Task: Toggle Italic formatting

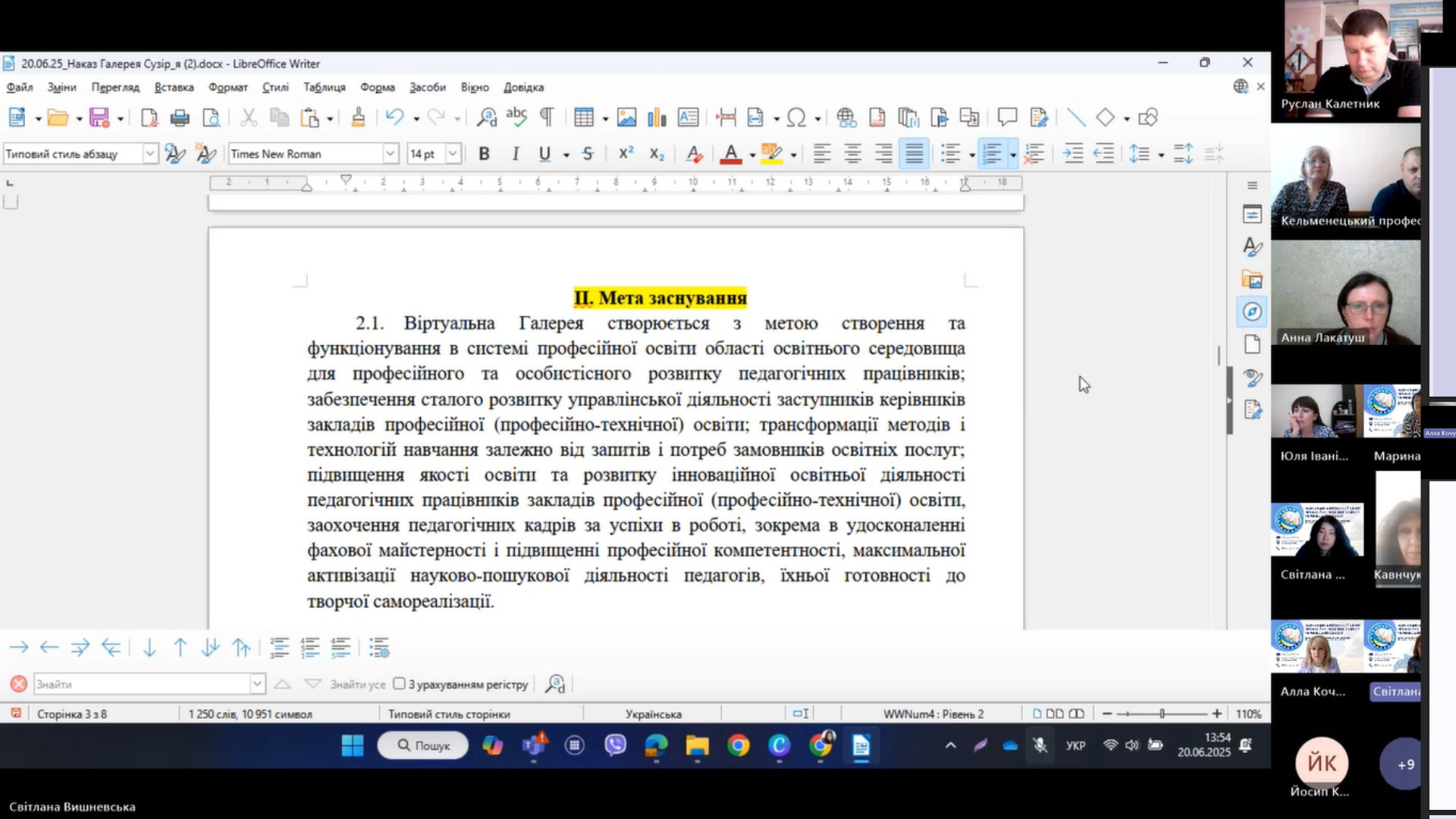Action: (x=515, y=154)
